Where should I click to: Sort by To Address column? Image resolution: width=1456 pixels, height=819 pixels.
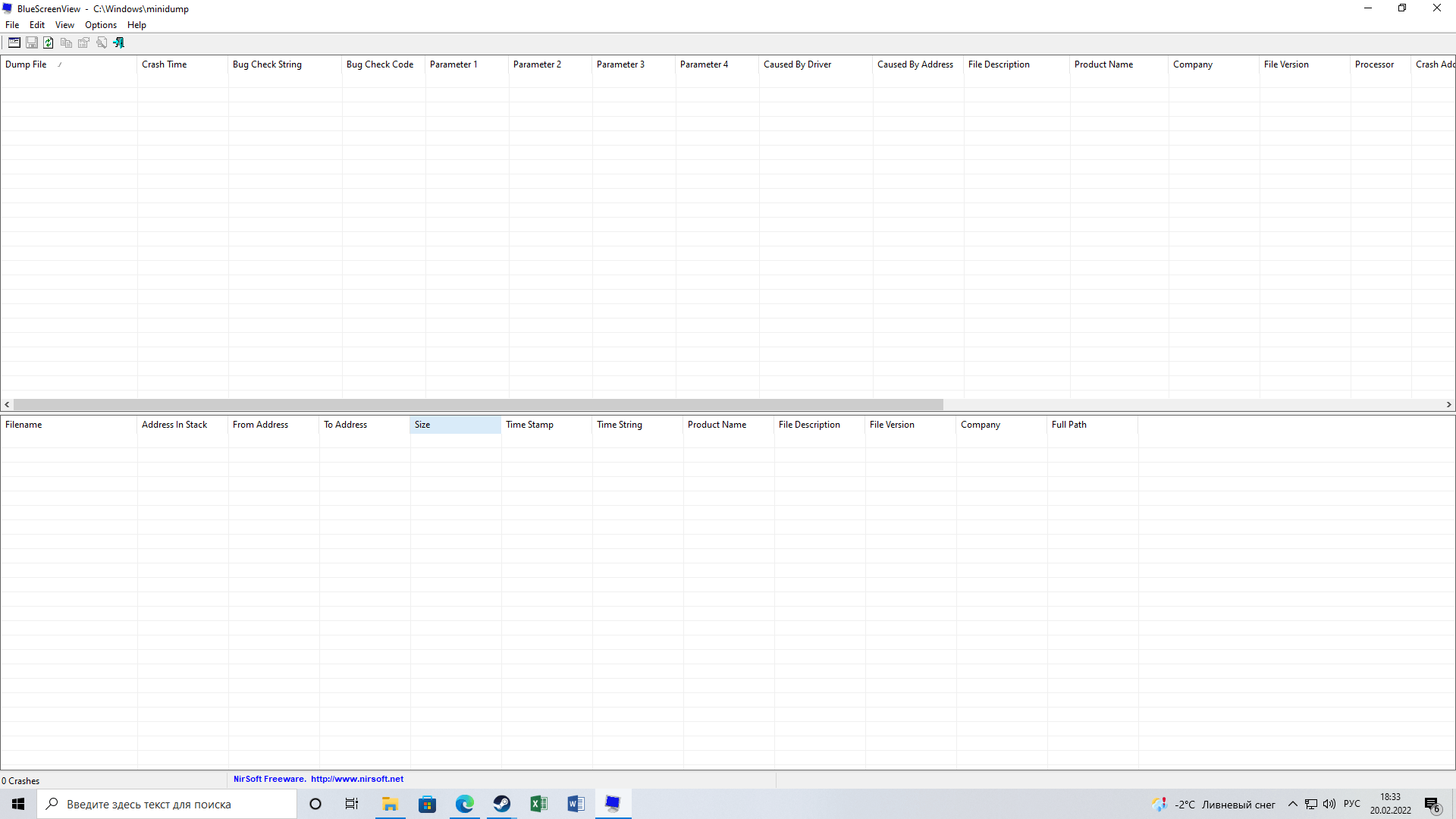pyautogui.click(x=364, y=425)
